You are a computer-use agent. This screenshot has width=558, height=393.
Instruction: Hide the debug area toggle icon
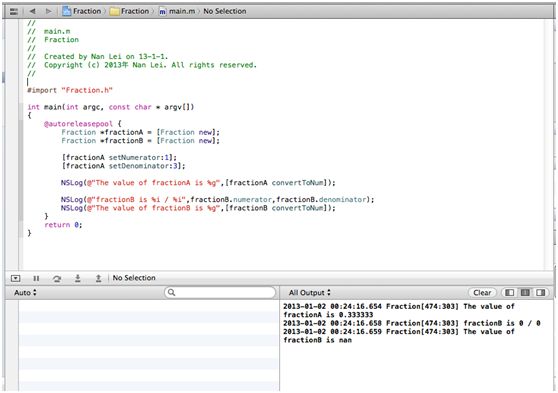15,278
